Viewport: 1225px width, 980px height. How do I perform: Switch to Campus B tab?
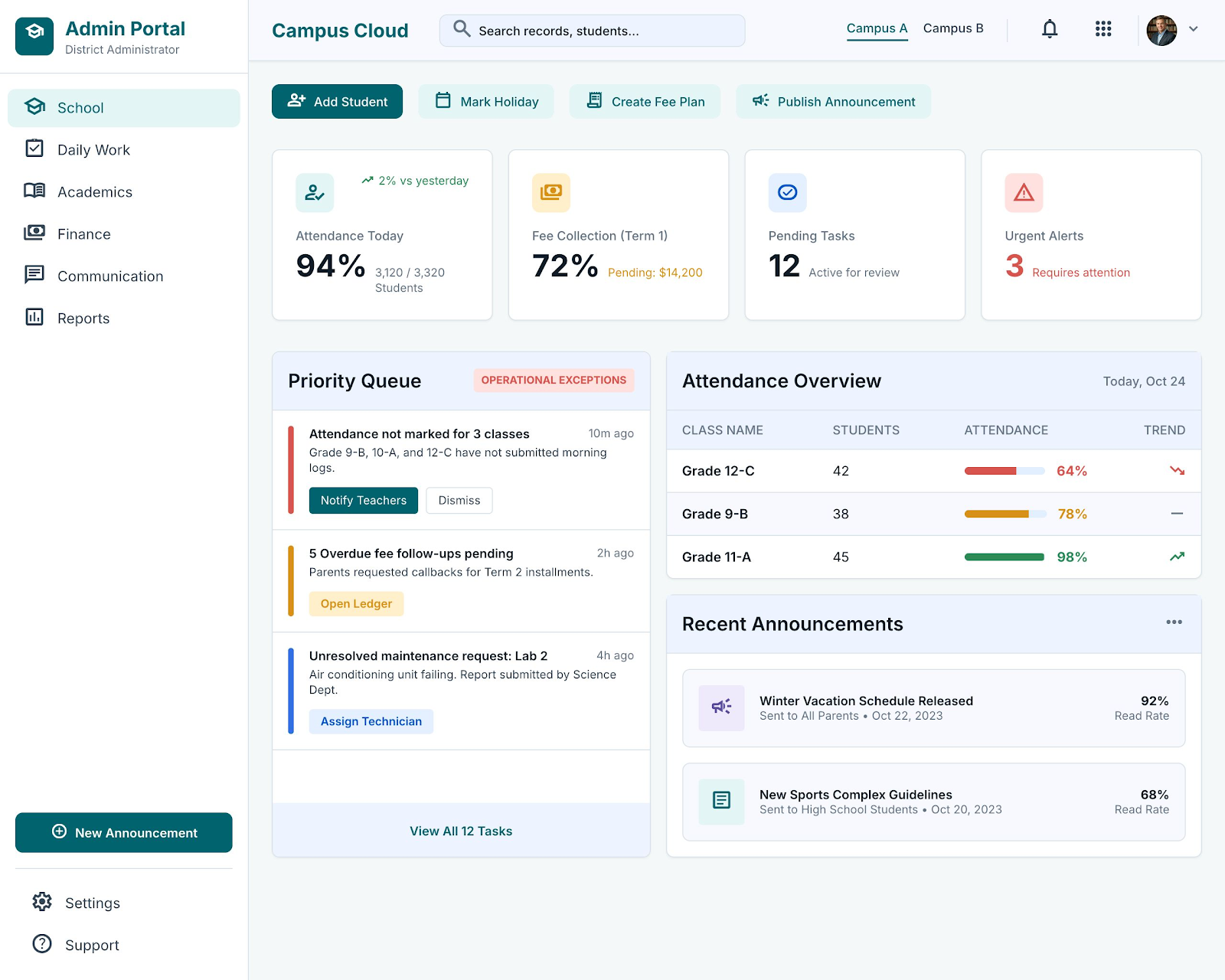tap(953, 28)
